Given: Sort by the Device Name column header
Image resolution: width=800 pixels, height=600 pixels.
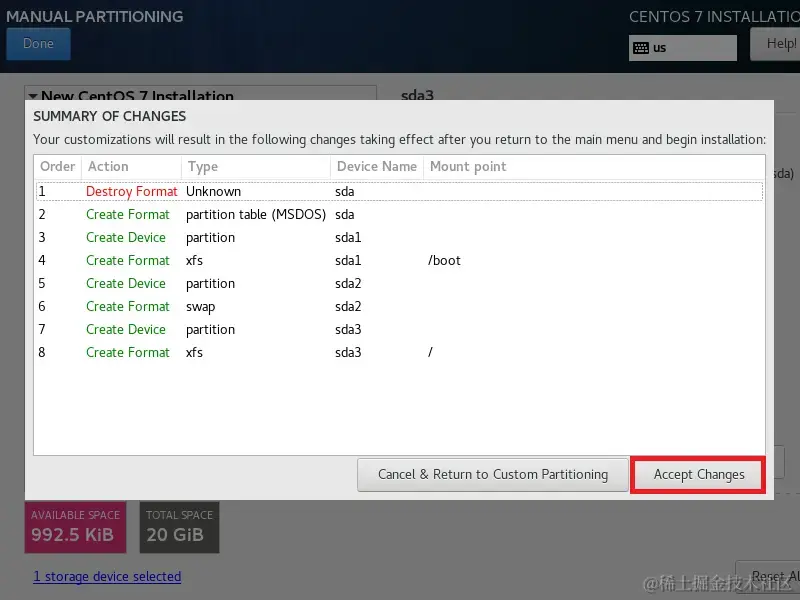Looking at the screenshot, I should click(x=377, y=166).
